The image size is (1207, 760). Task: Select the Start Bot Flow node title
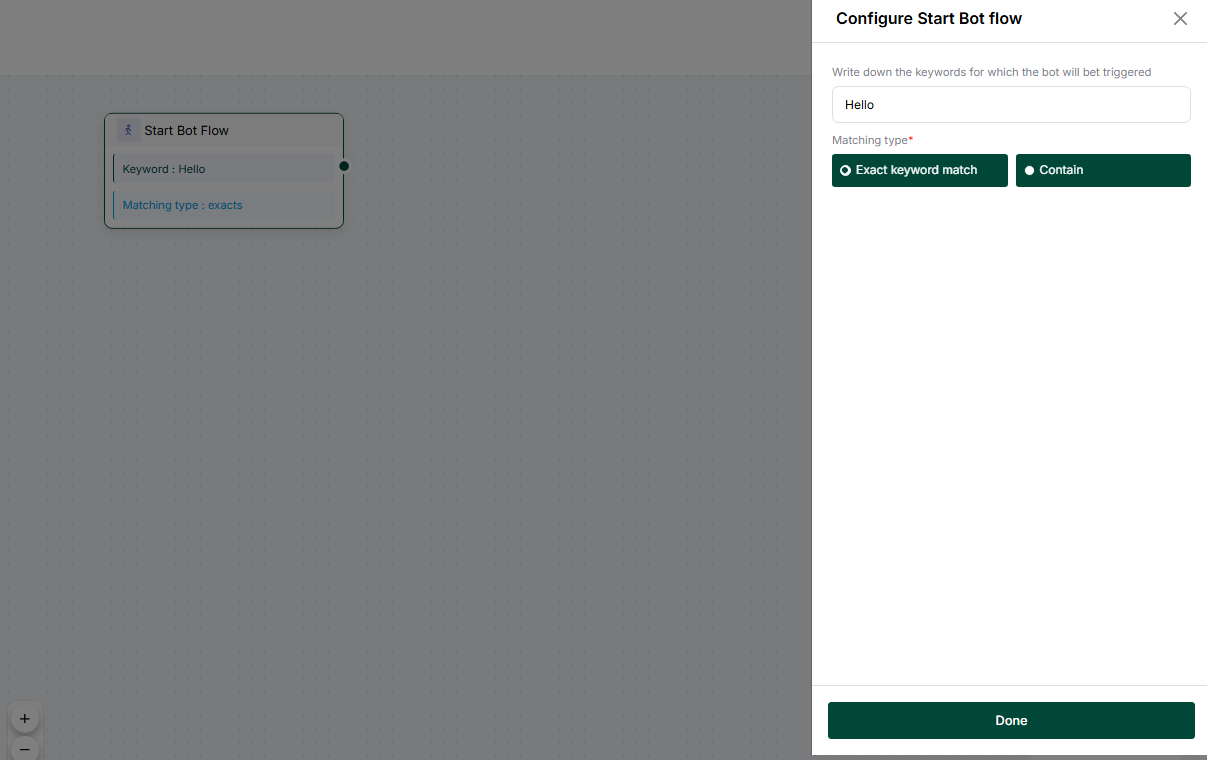coord(187,130)
